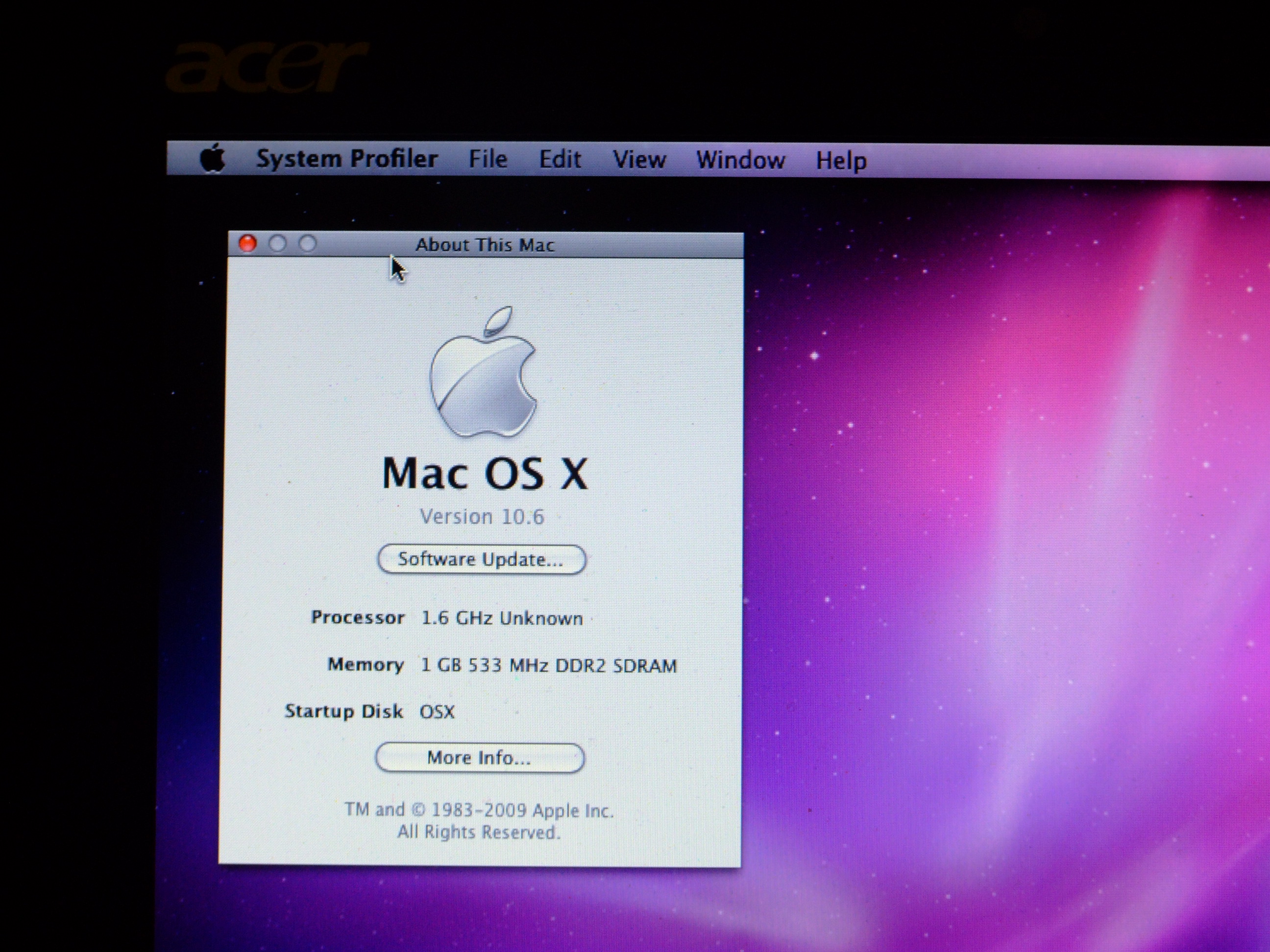Click the 1.6 GHz Unknown processor value
The width and height of the screenshot is (1270, 952).
click(x=502, y=618)
